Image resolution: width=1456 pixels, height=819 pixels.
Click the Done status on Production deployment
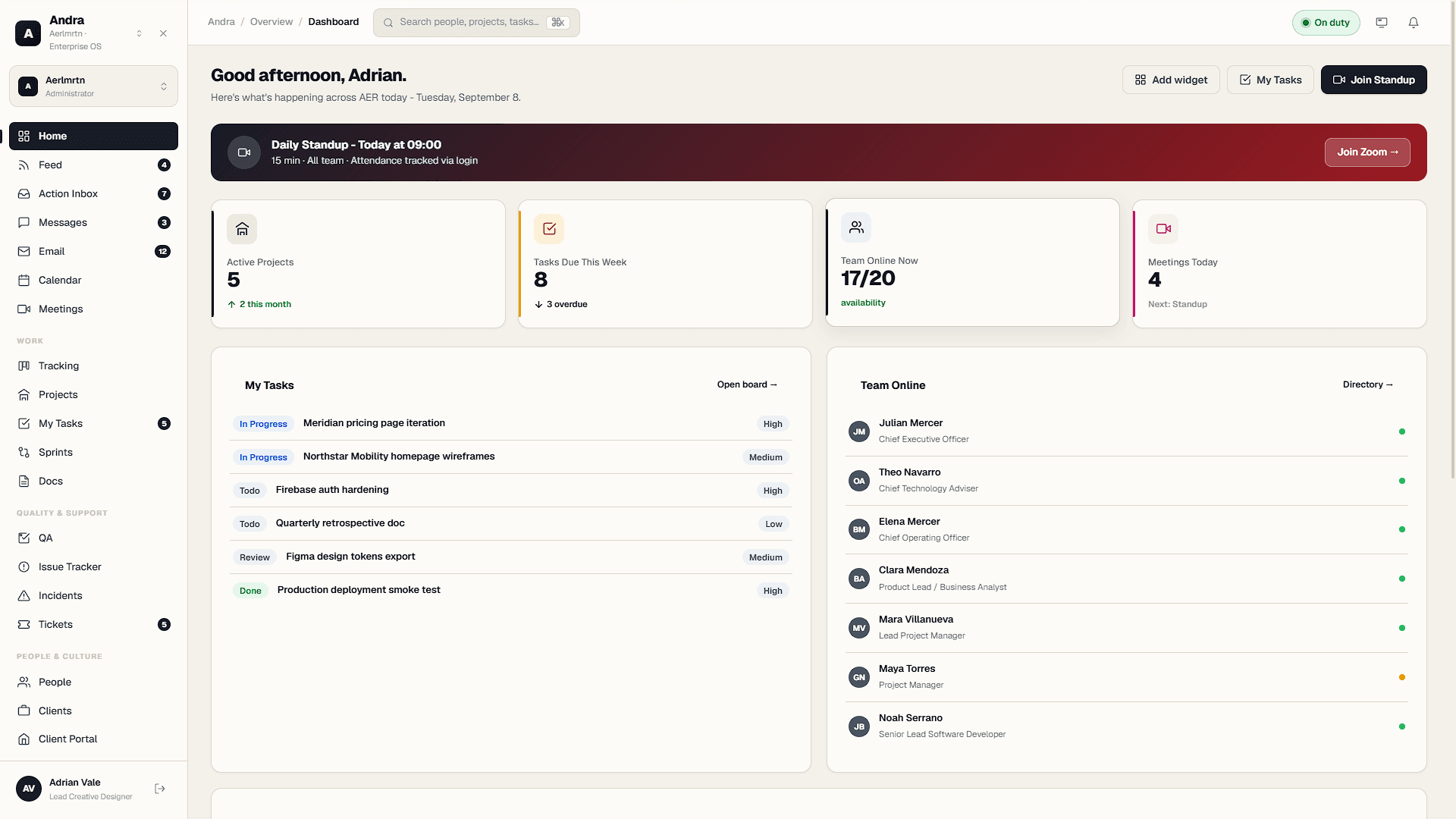(x=250, y=591)
